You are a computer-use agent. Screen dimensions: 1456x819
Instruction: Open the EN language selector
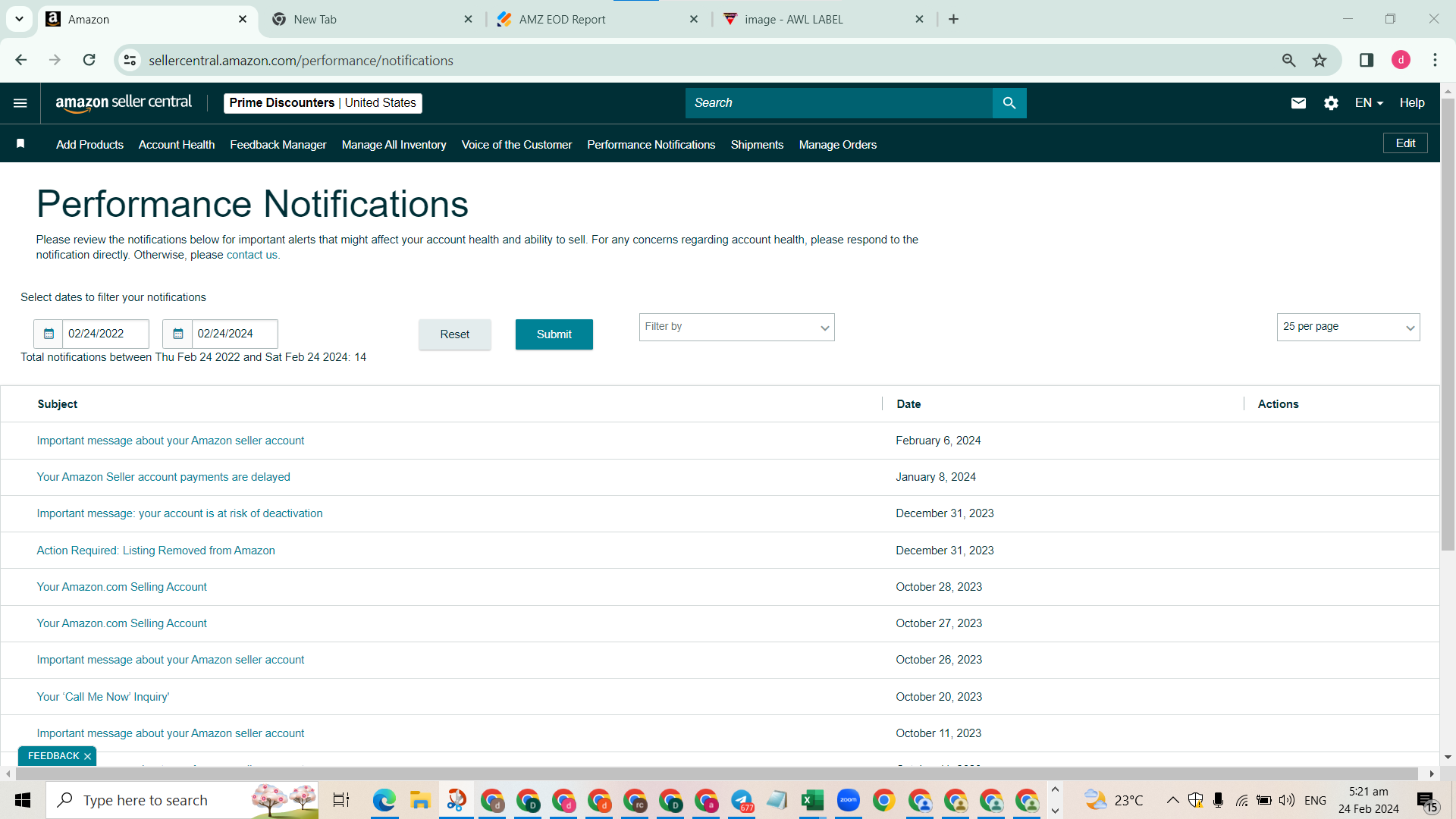(x=1369, y=103)
